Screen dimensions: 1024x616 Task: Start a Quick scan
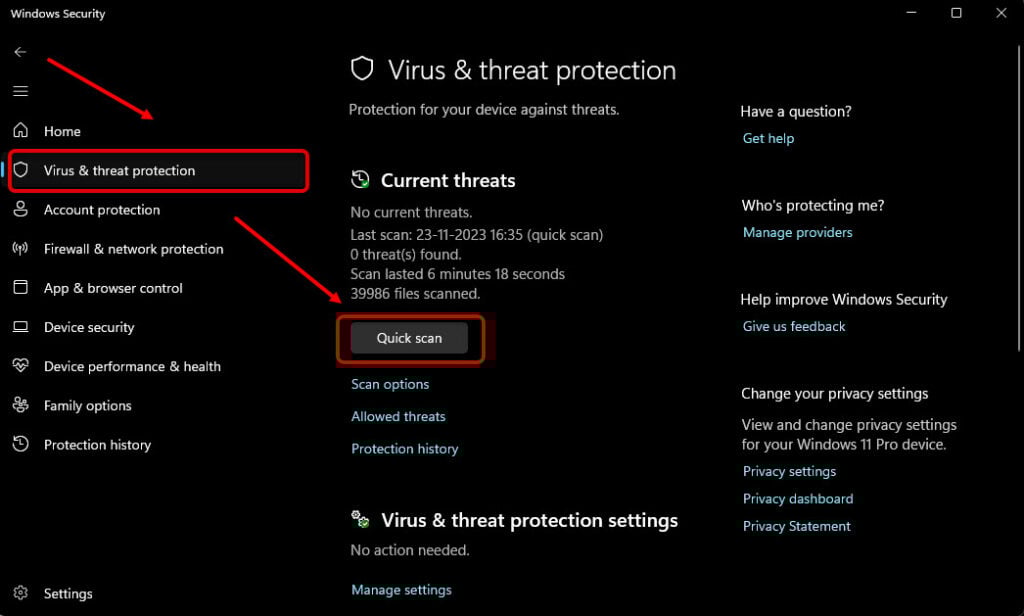(409, 338)
